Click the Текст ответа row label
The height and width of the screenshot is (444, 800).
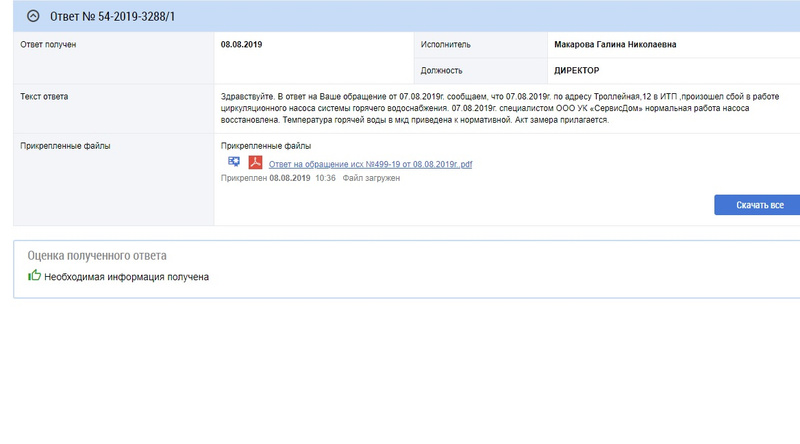point(44,96)
